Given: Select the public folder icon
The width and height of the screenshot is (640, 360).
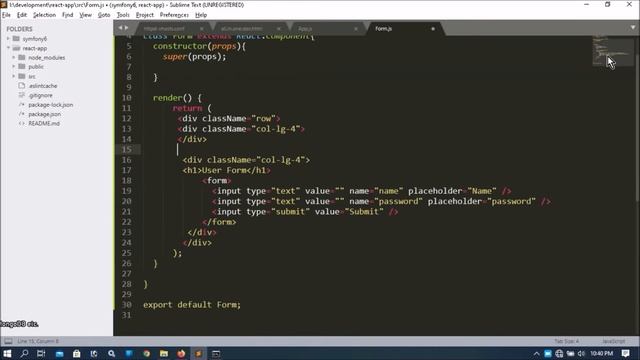Looking at the screenshot, I should pyautogui.click(x=22, y=67).
